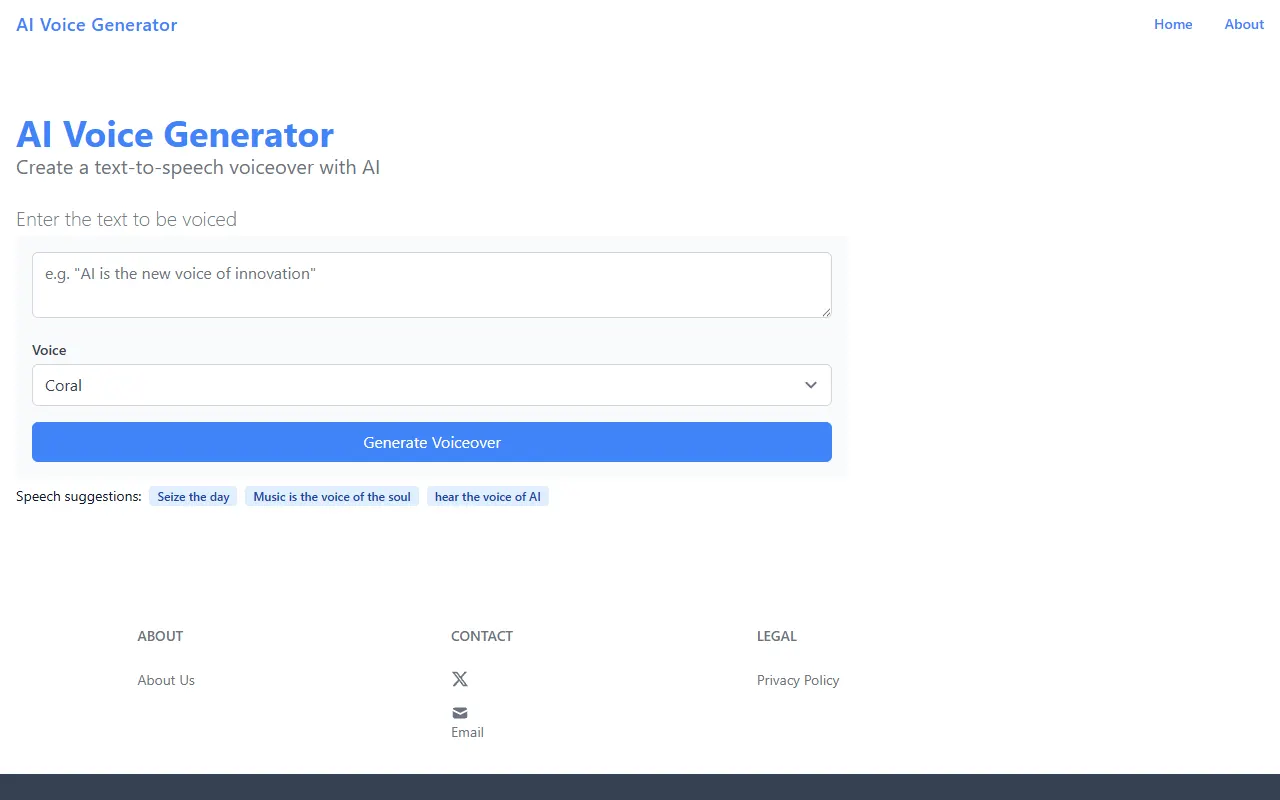1280x800 pixels.
Task: Pick the "hear the voice of AI" suggestion
Action: pos(488,496)
